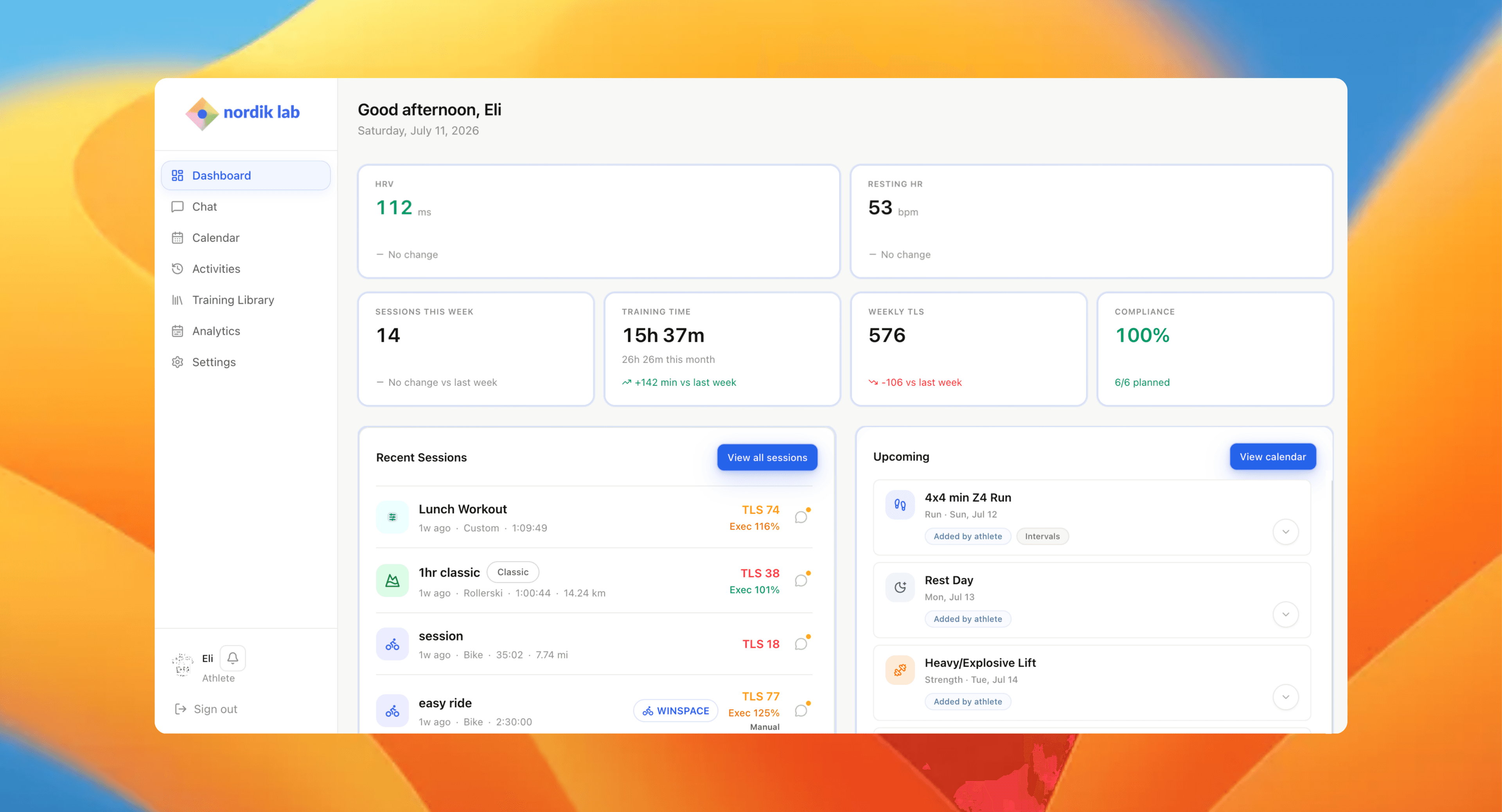The image size is (1502, 812).
Task: Click the Analytics sidebar icon
Action: 177,331
